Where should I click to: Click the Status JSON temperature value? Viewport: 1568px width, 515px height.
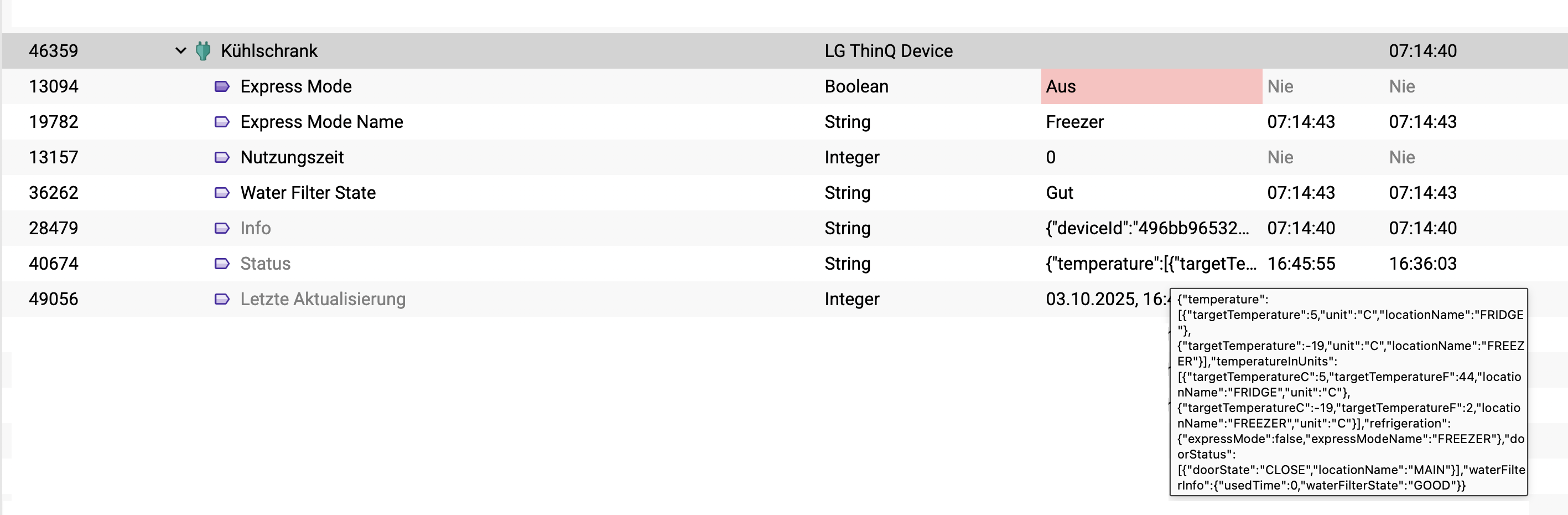pyautogui.click(x=1150, y=263)
